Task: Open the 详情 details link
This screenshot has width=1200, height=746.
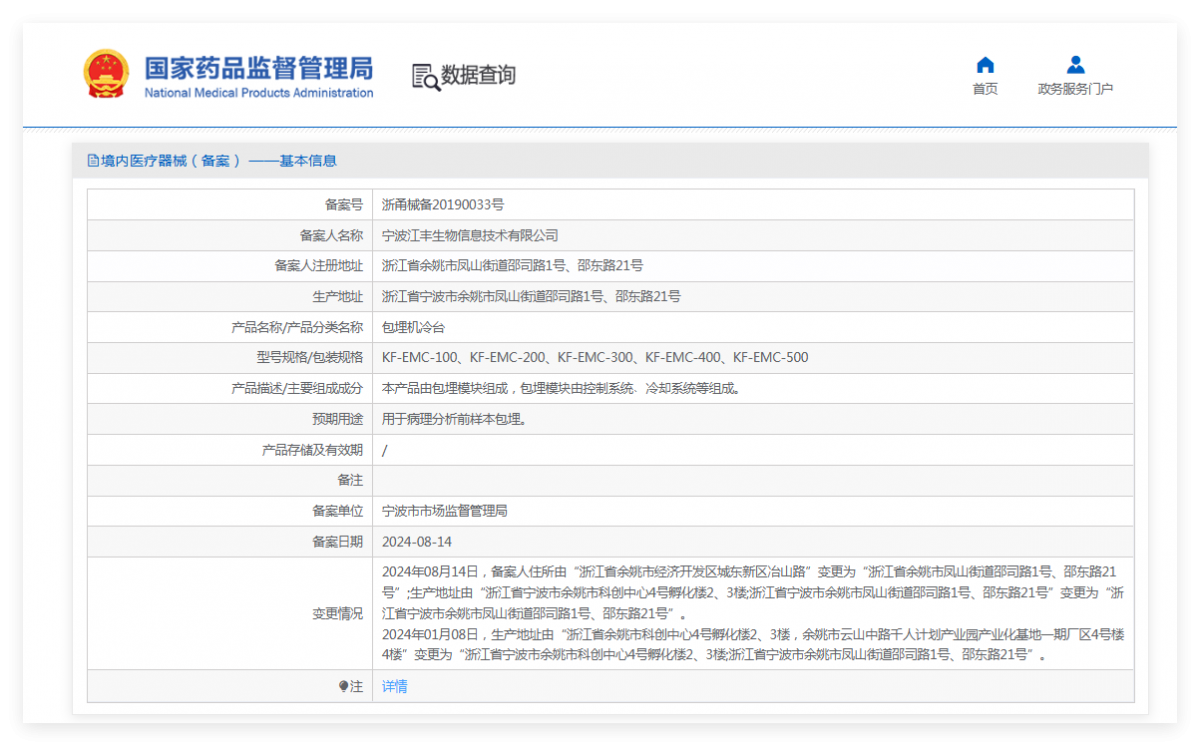Action: click(394, 687)
